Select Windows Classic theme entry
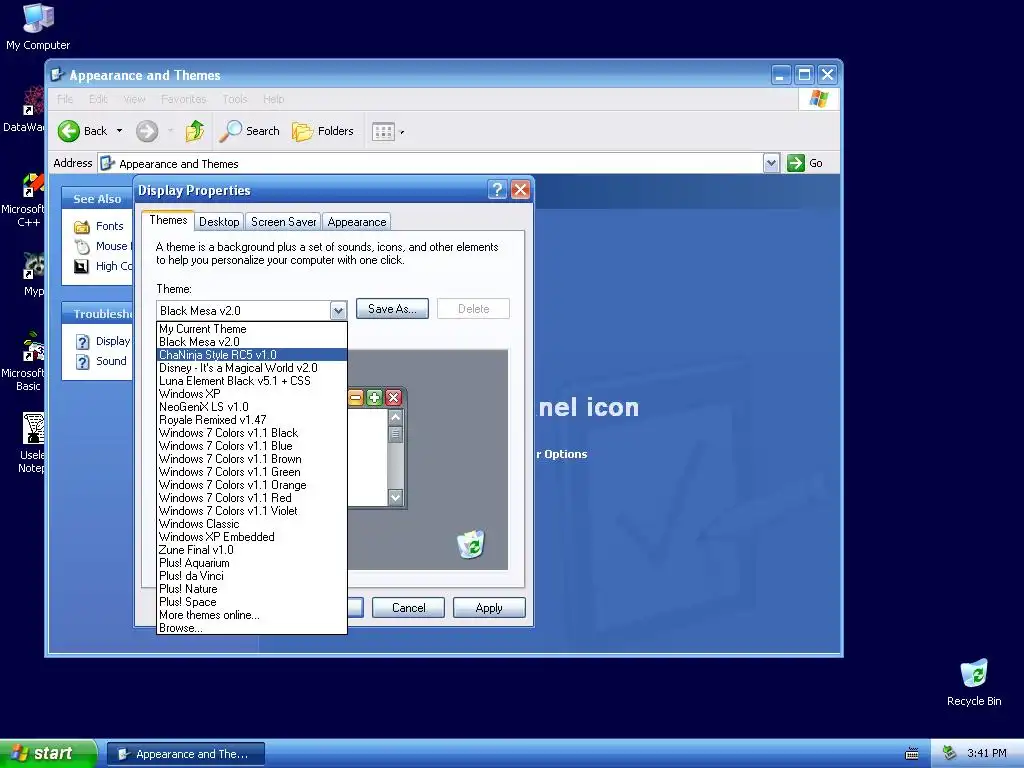 252,524
